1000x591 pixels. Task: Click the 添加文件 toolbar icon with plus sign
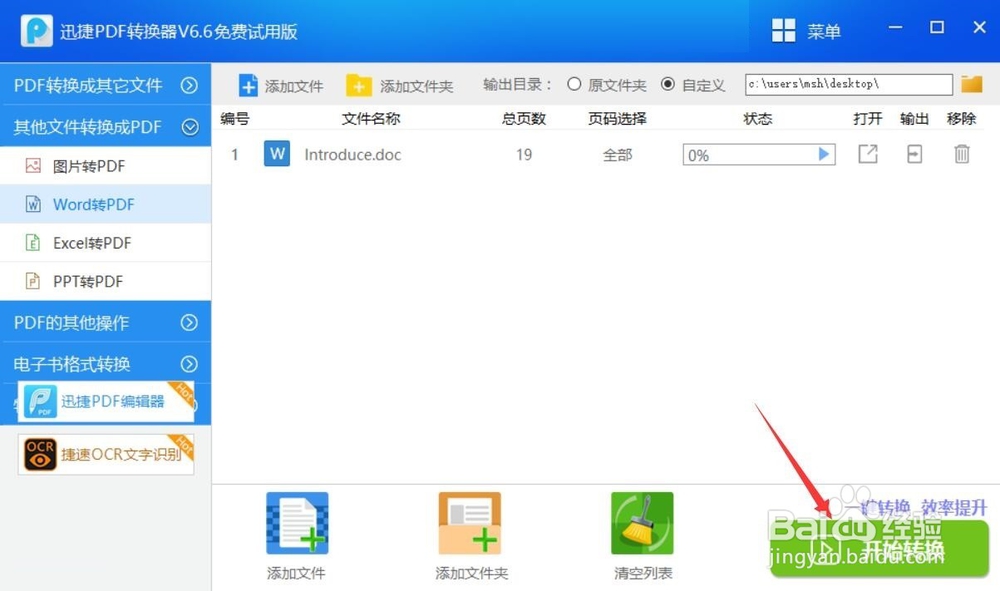pyautogui.click(x=248, y=85)
